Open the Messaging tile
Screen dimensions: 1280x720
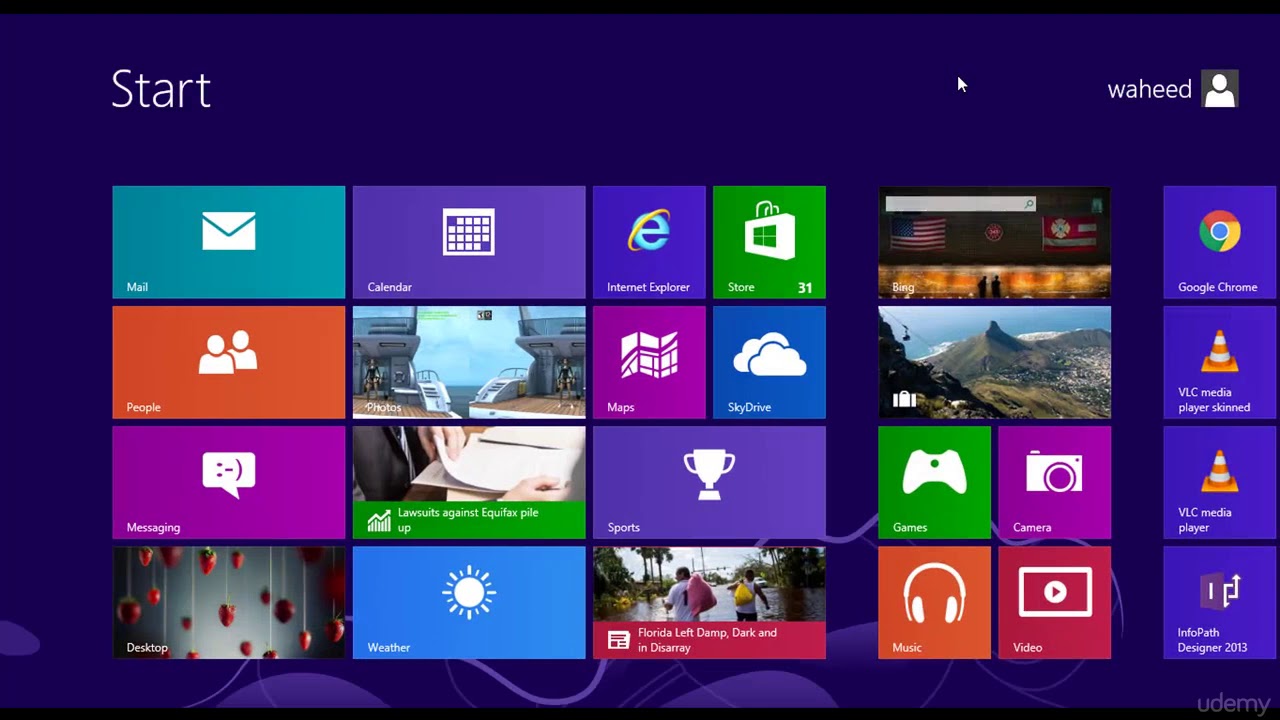pos(229,482)
